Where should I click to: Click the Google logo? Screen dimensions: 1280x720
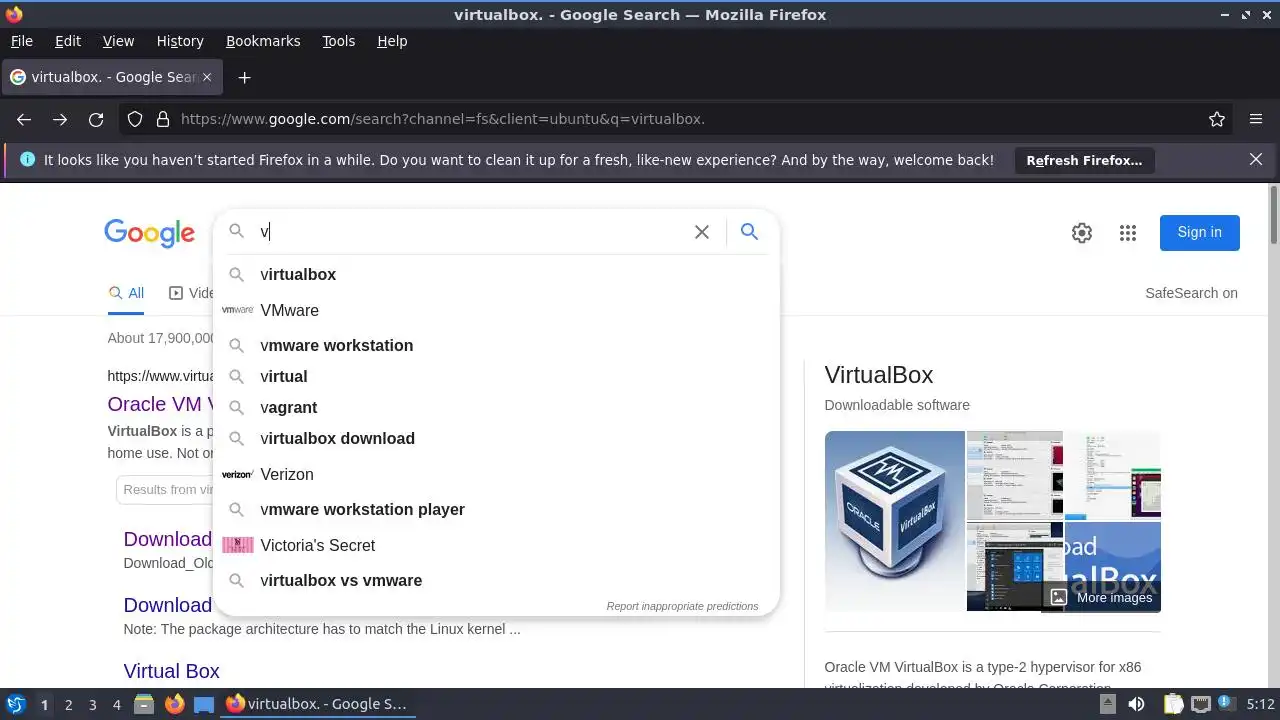[x=149, y=233]
